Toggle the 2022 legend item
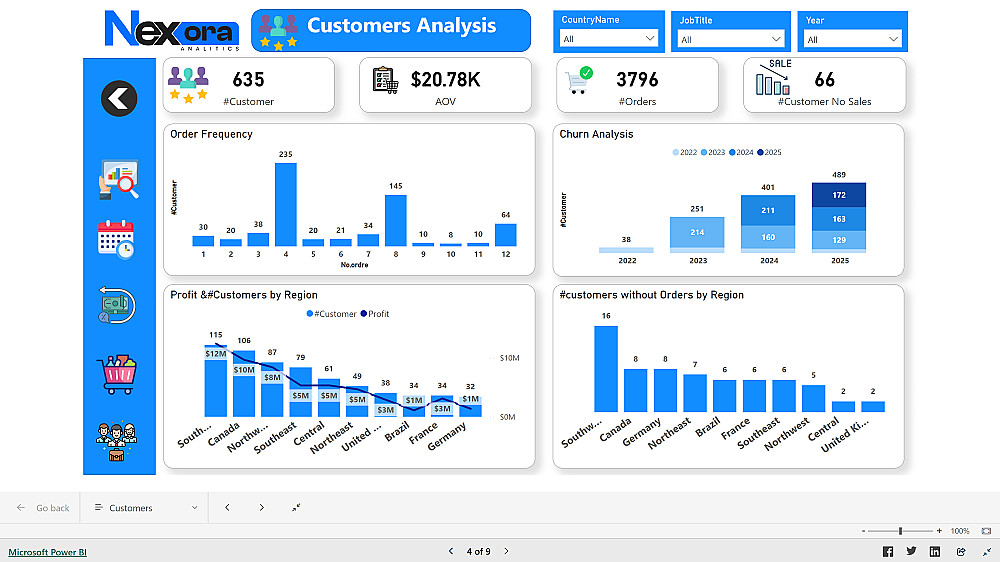Viewport: 1000px width, 562px height. 685,152
